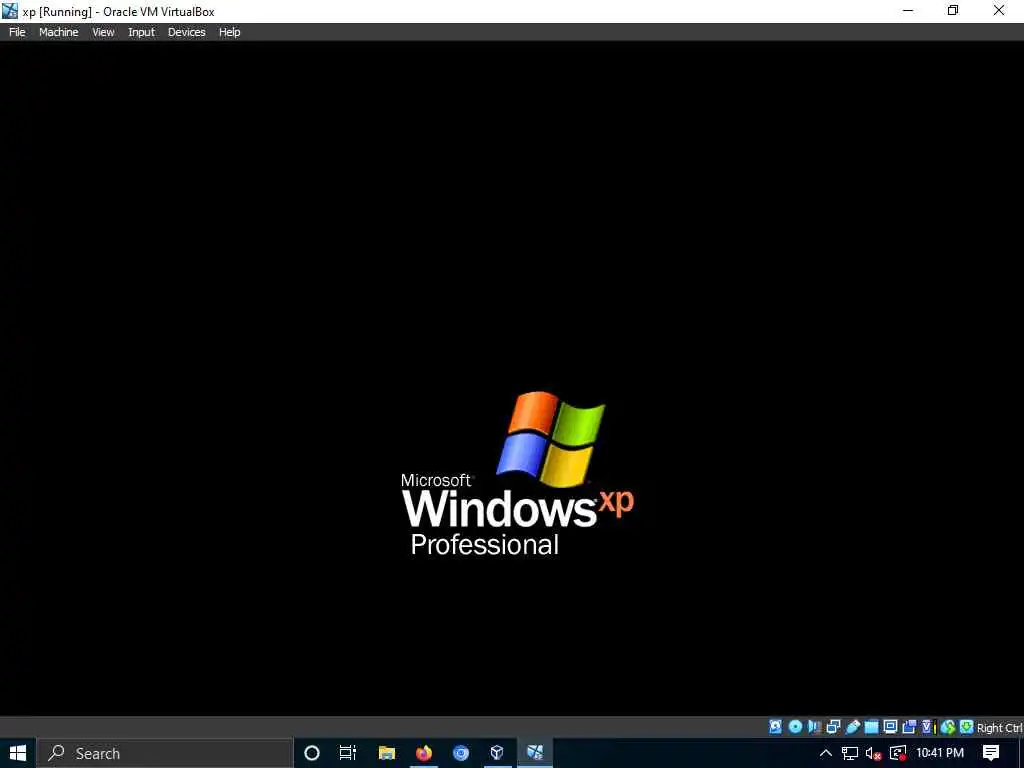Click the 10:41 PM clock
1024x768 pixels.
pyautogui.click(x=940, y=753)
